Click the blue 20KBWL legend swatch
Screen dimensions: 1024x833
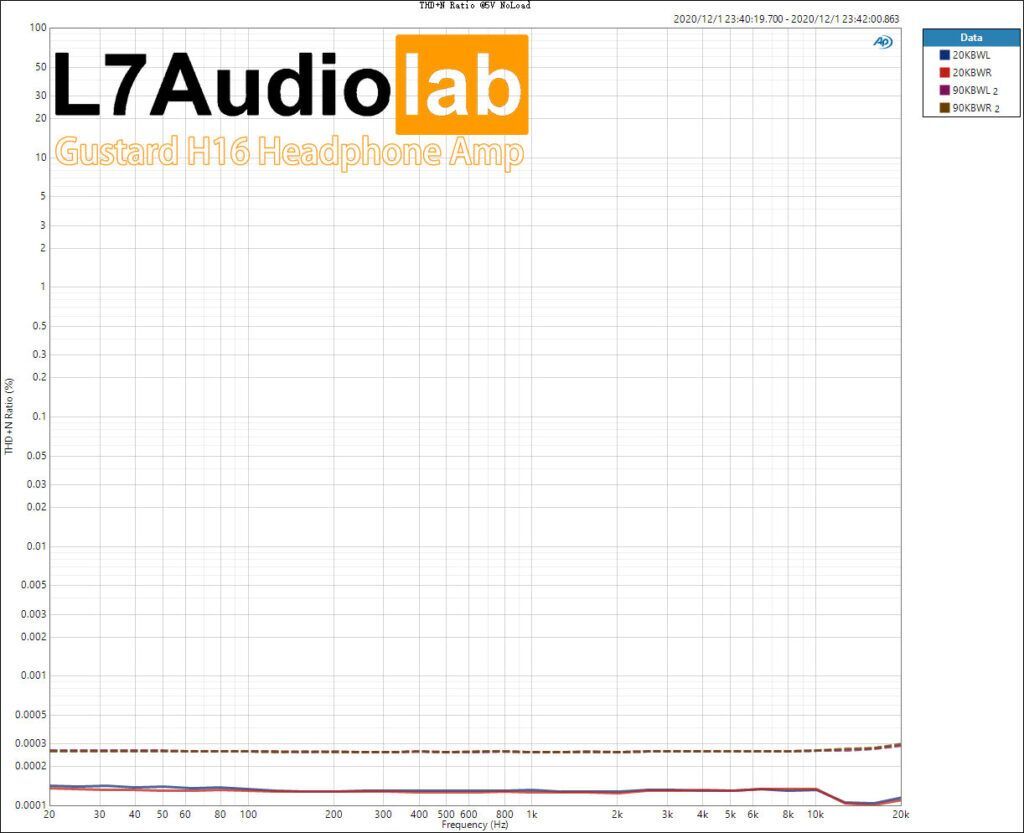click(x=944, y=55)
